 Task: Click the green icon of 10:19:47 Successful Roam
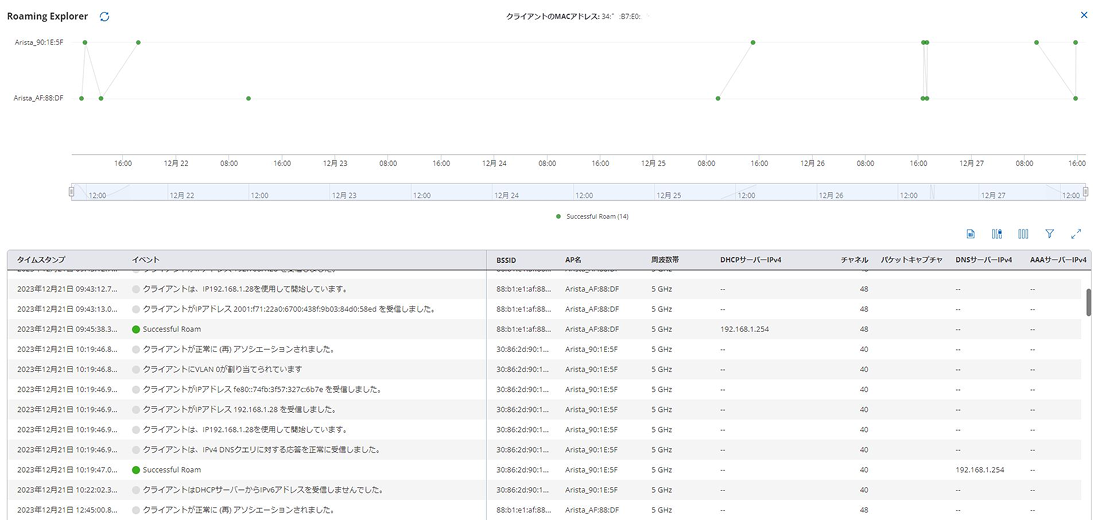(136, 470)
